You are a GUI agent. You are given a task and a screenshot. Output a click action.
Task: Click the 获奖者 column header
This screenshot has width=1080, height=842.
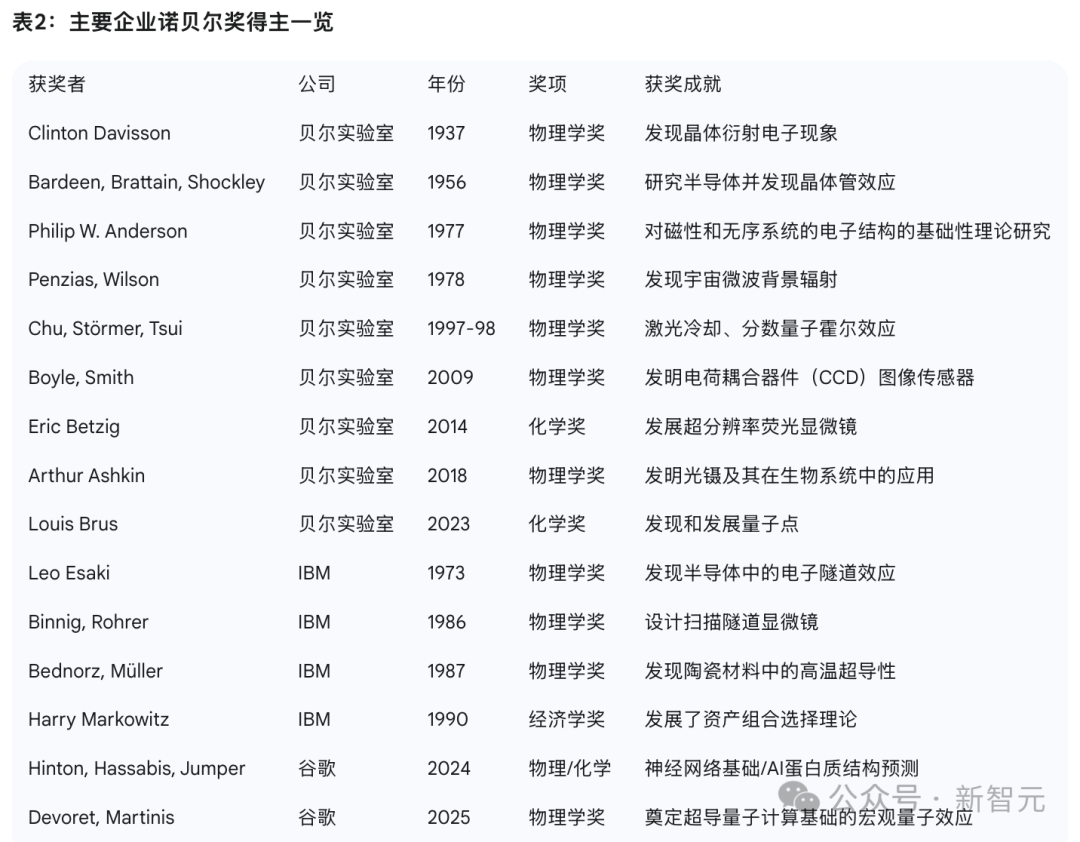56,84
